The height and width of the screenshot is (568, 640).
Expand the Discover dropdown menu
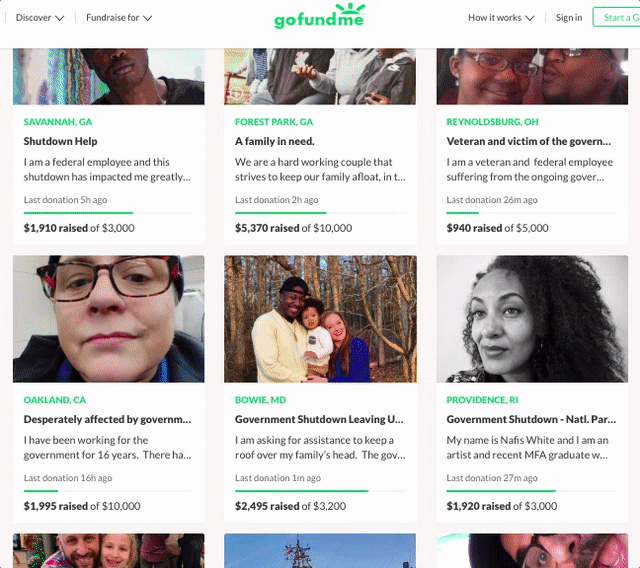40,18
